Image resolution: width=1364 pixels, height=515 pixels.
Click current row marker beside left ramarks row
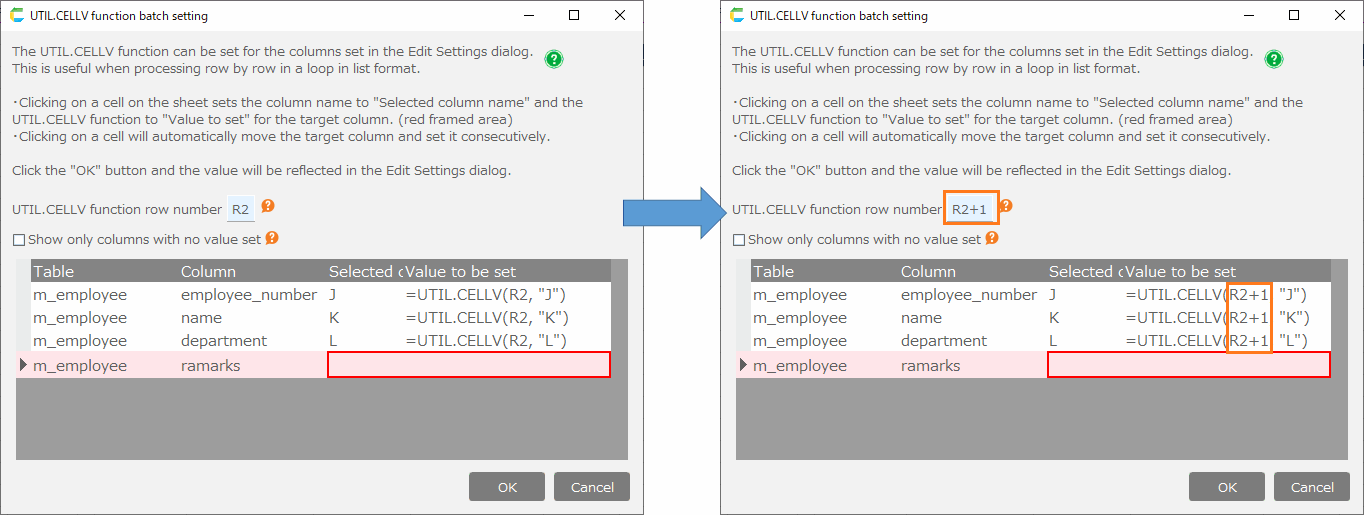(24, 365)
